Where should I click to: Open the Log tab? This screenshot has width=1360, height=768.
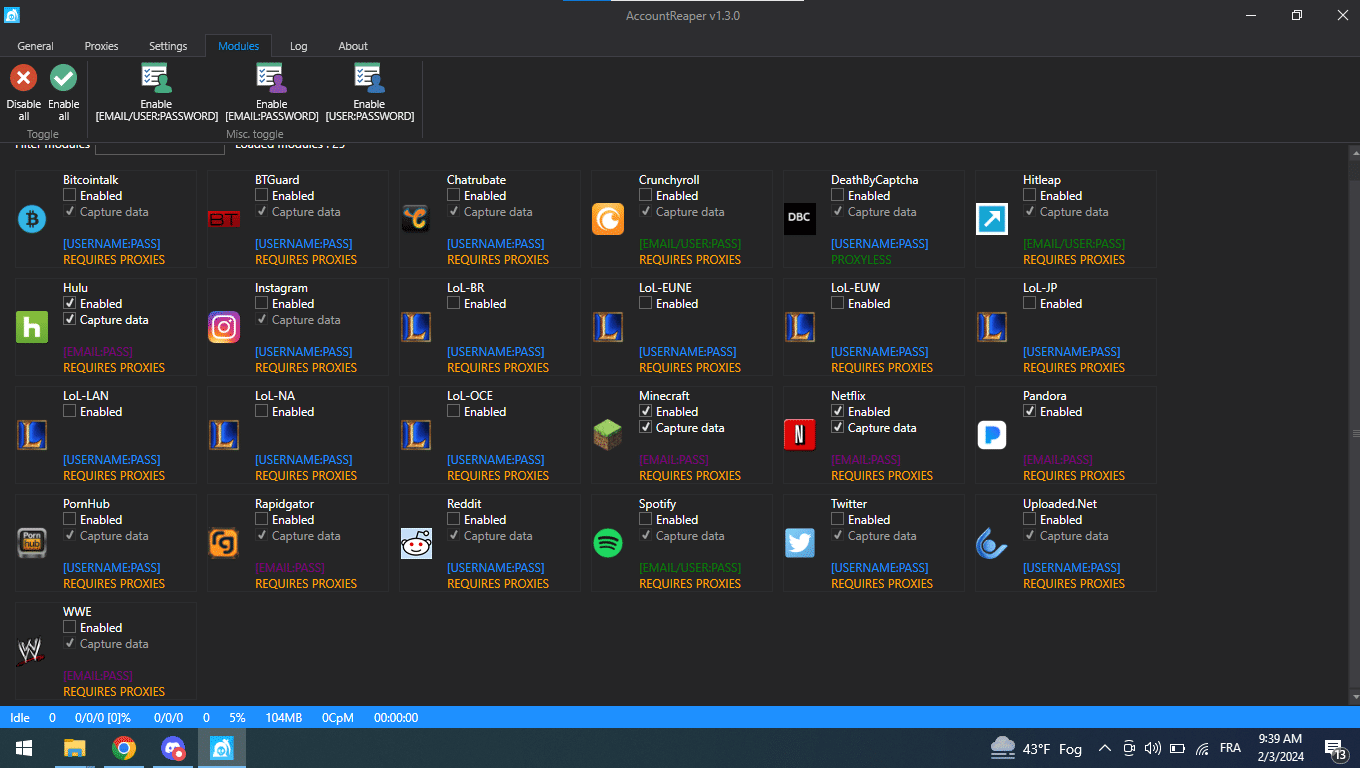click(299, 46)
